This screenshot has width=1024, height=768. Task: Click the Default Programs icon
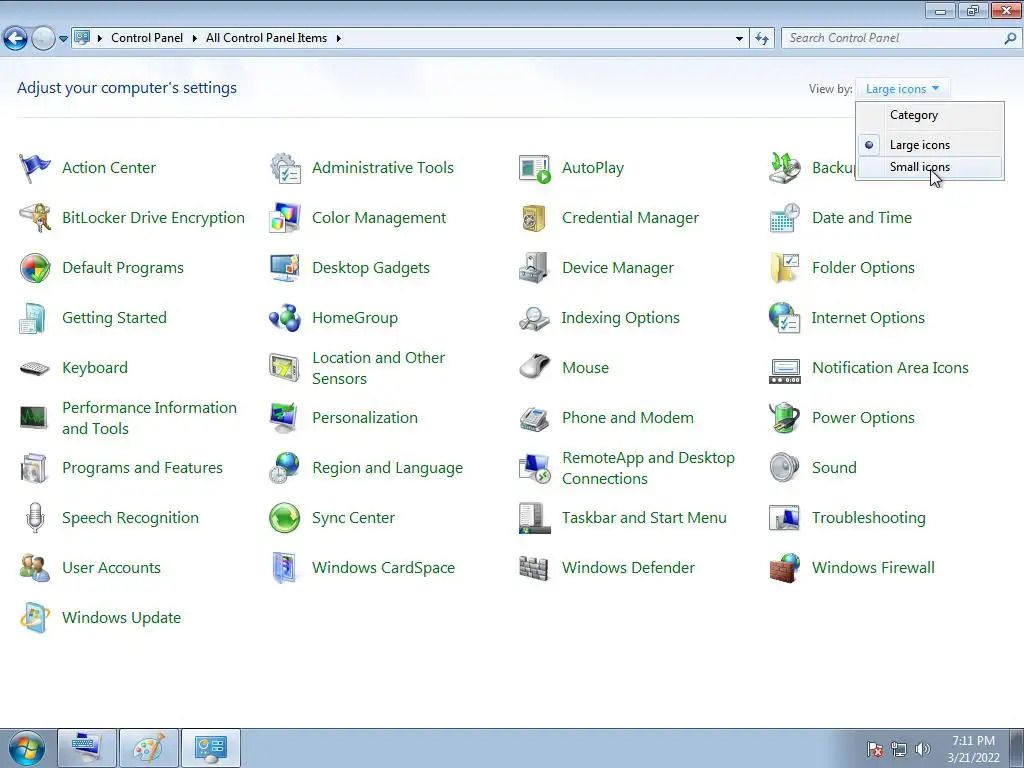[35, 268]
